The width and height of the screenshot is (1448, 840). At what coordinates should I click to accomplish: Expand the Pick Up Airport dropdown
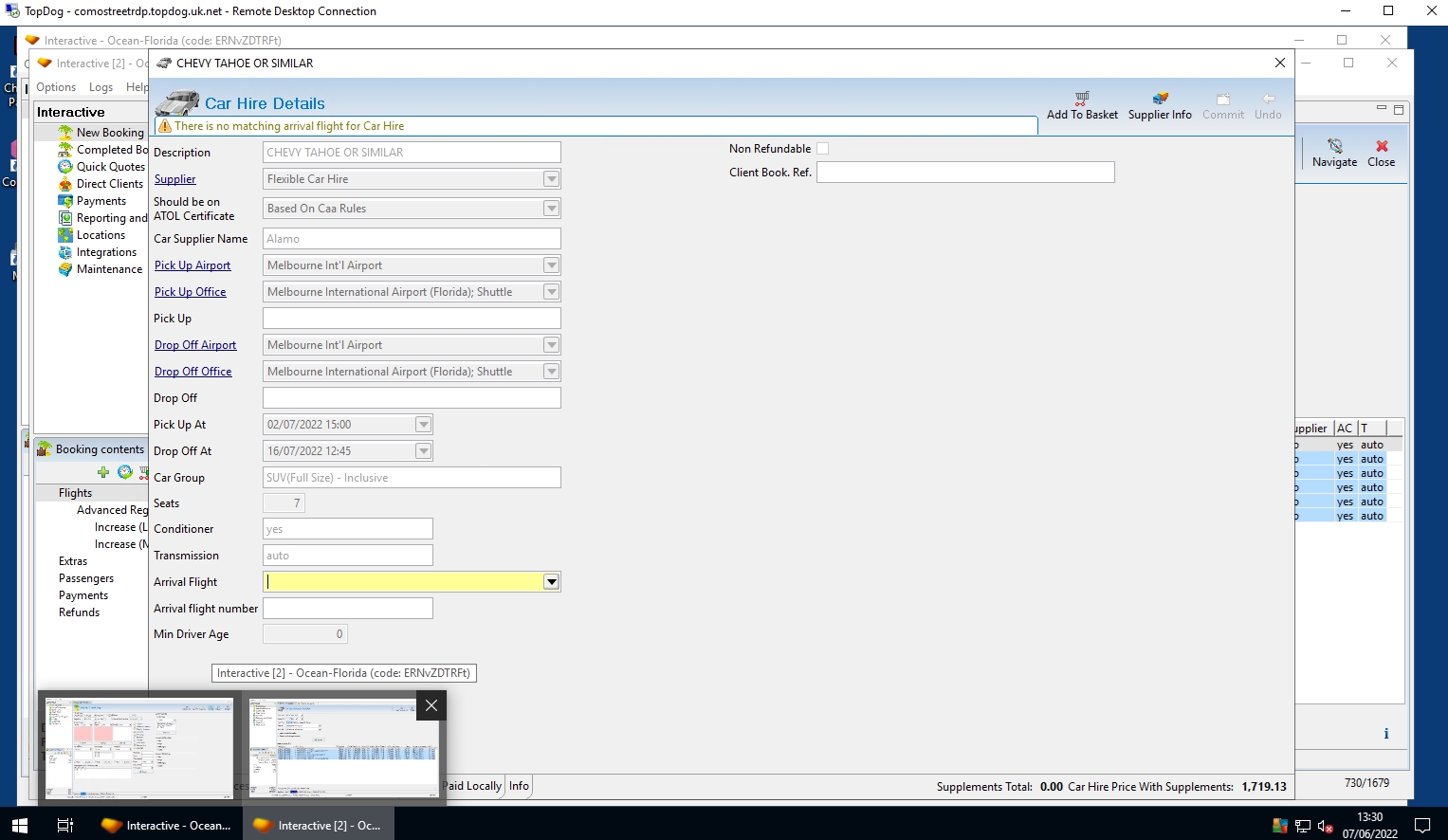pos(551,265)
